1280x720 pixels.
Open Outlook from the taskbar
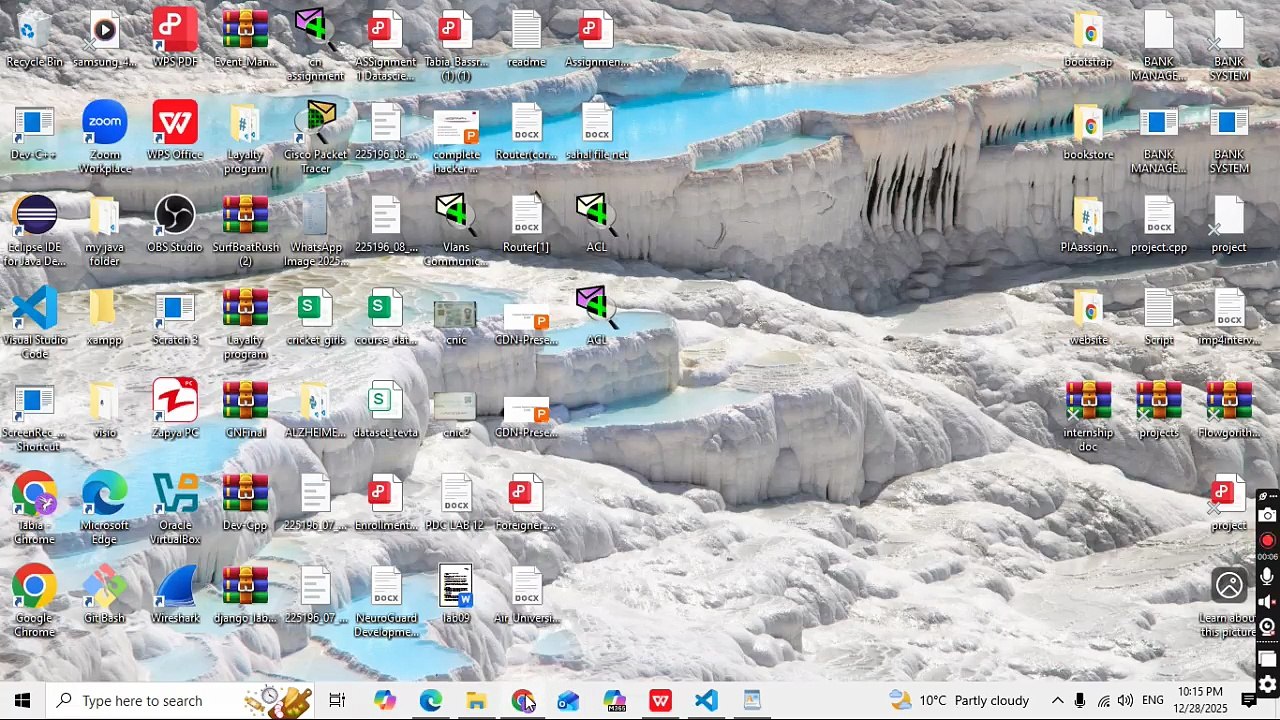(568, 701)
